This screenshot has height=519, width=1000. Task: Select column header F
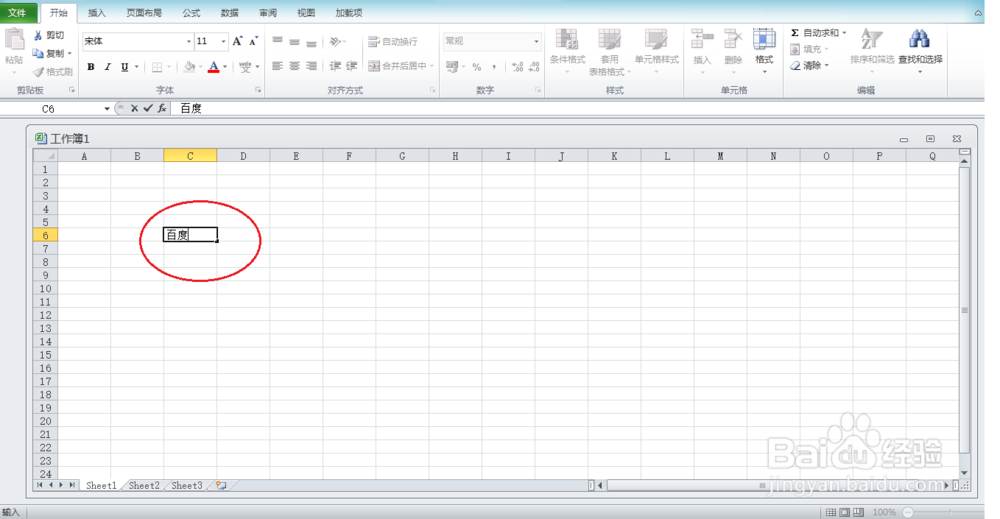click(x=349, y=156)
